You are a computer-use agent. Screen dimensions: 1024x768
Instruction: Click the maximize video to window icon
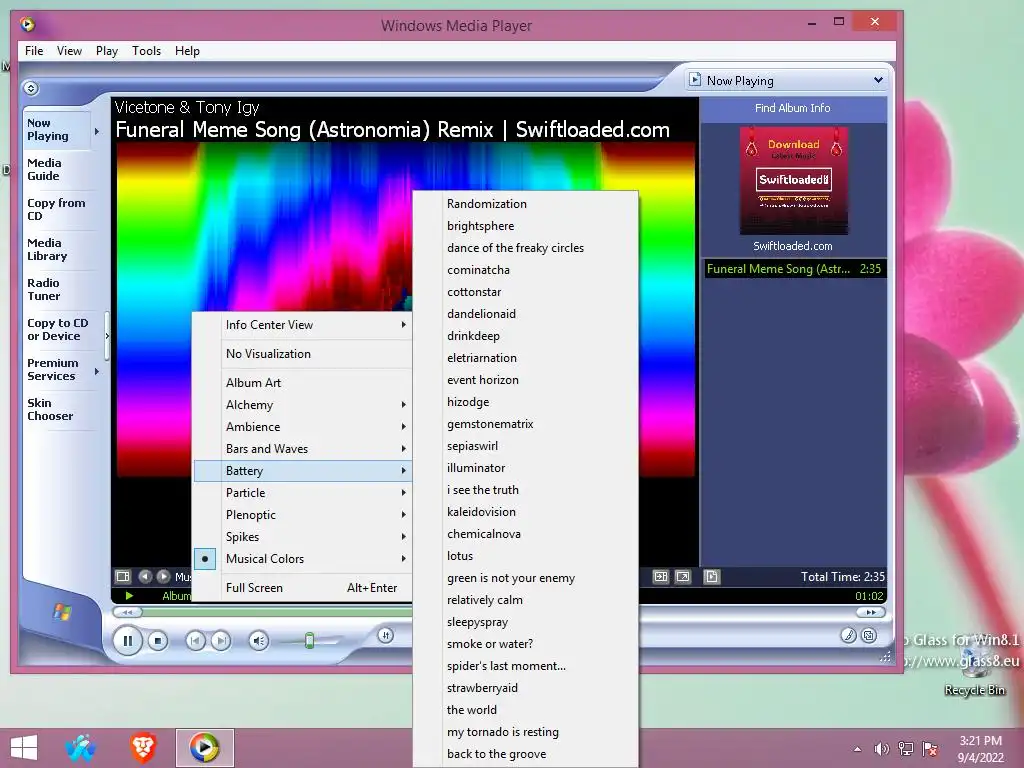click(661, 577)
